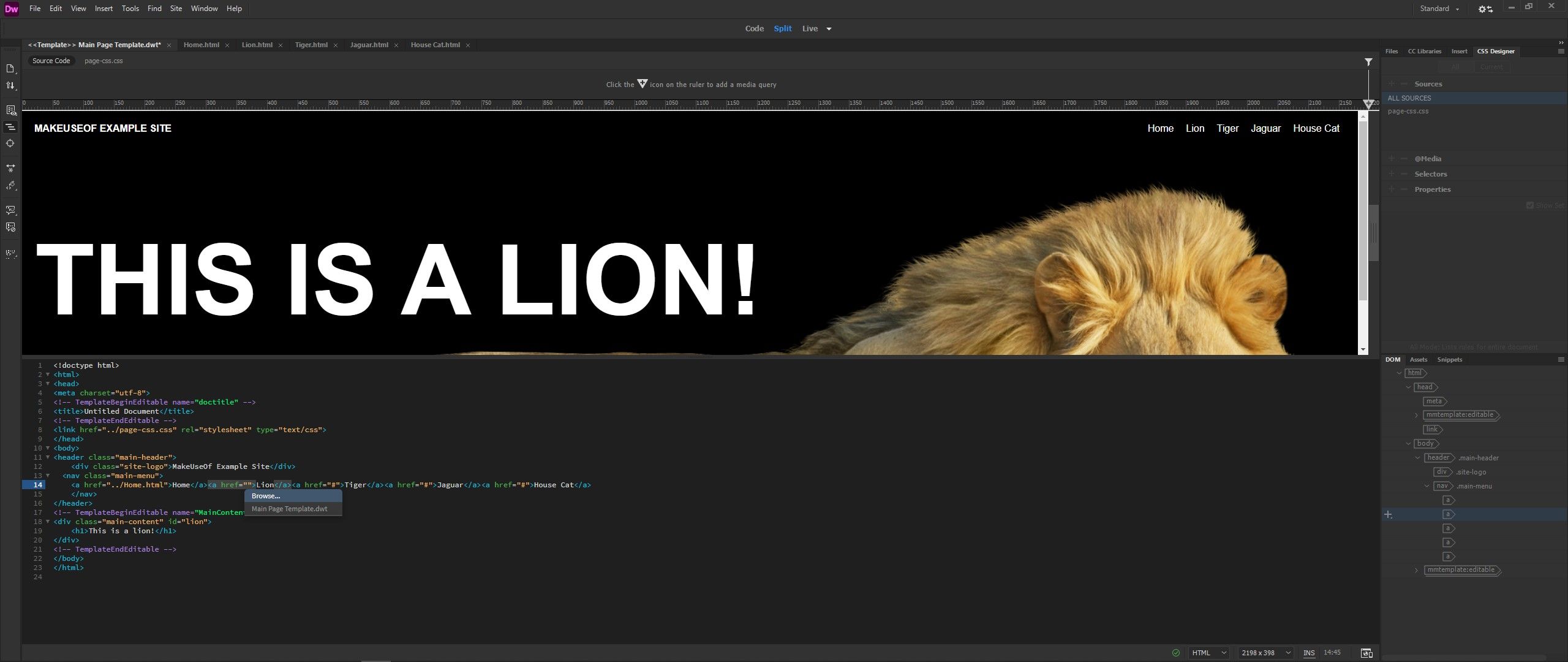1568x662 pixels.
Task: Open the Standard workspace dropdown
Action: click(x=1440, y=9)
